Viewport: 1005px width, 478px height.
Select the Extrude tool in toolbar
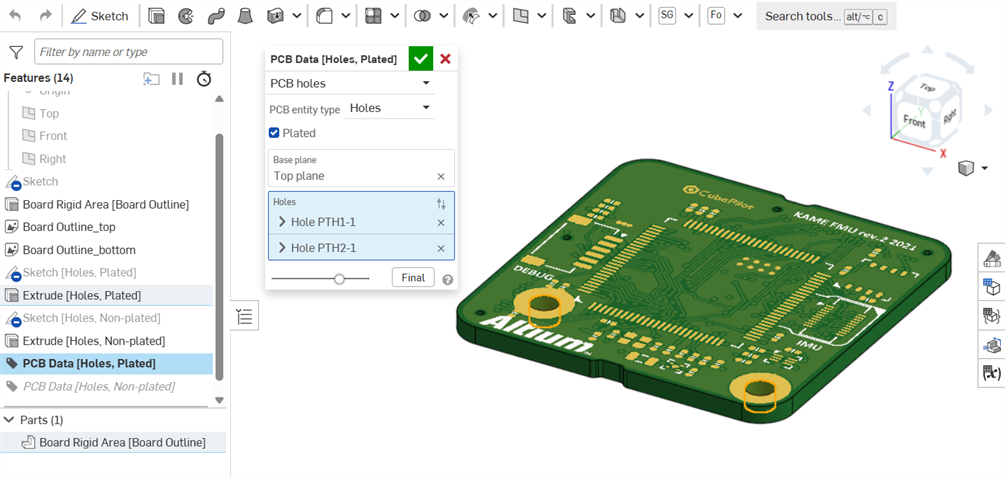coord(156,16)
